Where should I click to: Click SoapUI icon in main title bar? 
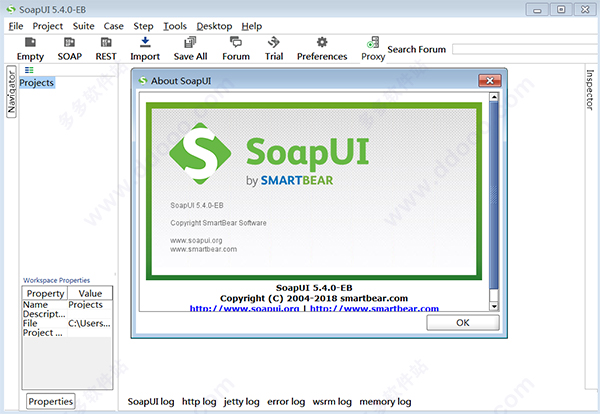point(11,9)
